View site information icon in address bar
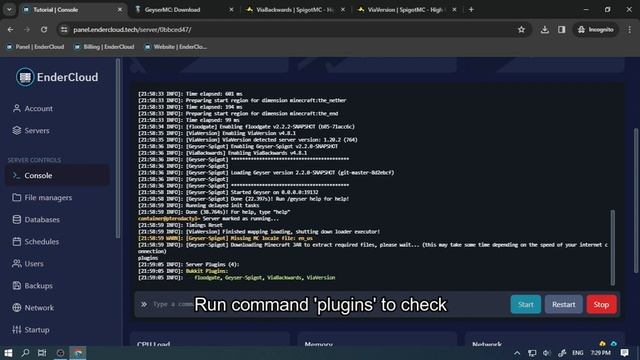The image size is (640, 360). [x=64, y=29]
